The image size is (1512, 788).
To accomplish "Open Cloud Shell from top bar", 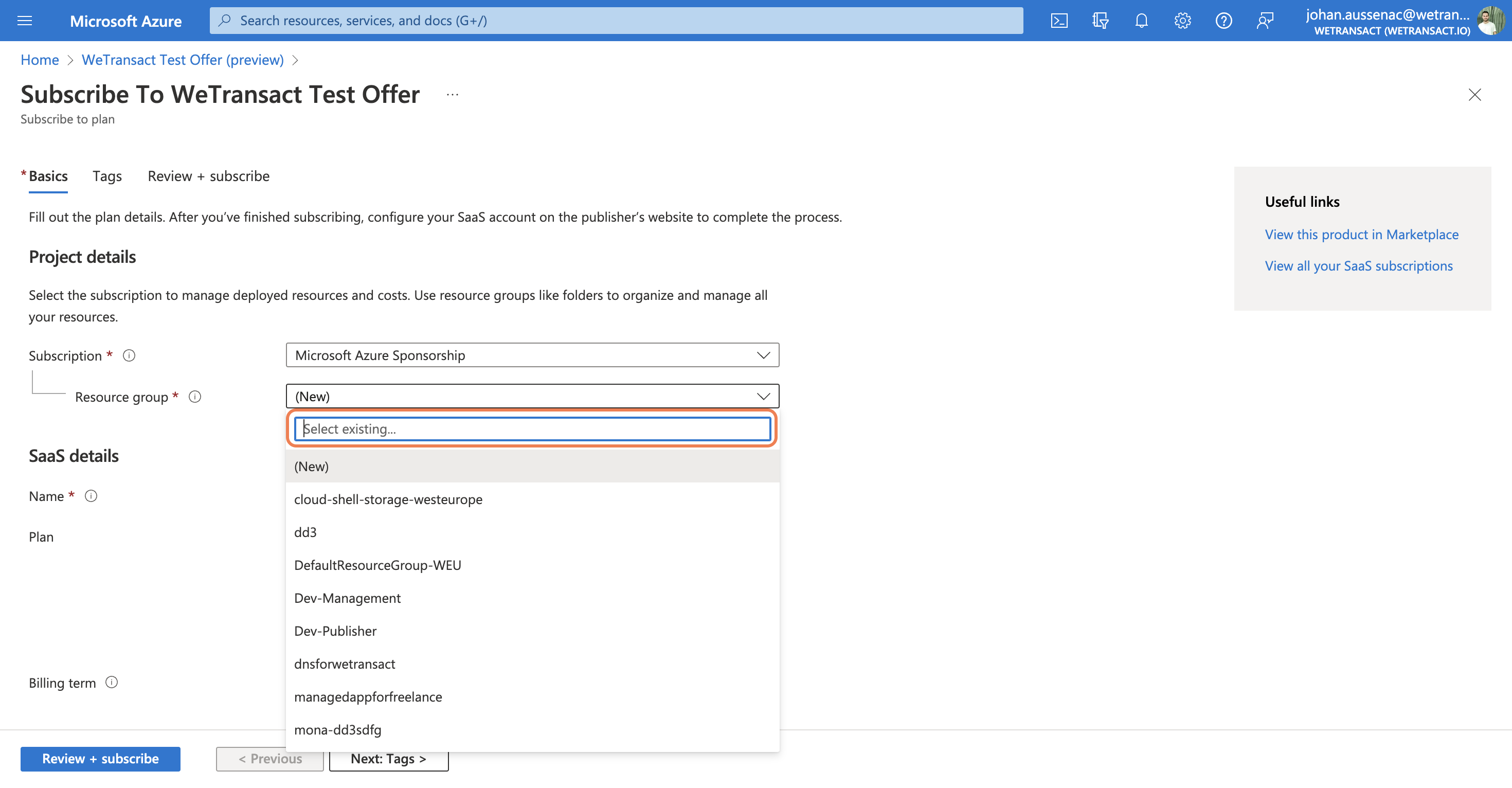I will click(x=1059, y=21).
